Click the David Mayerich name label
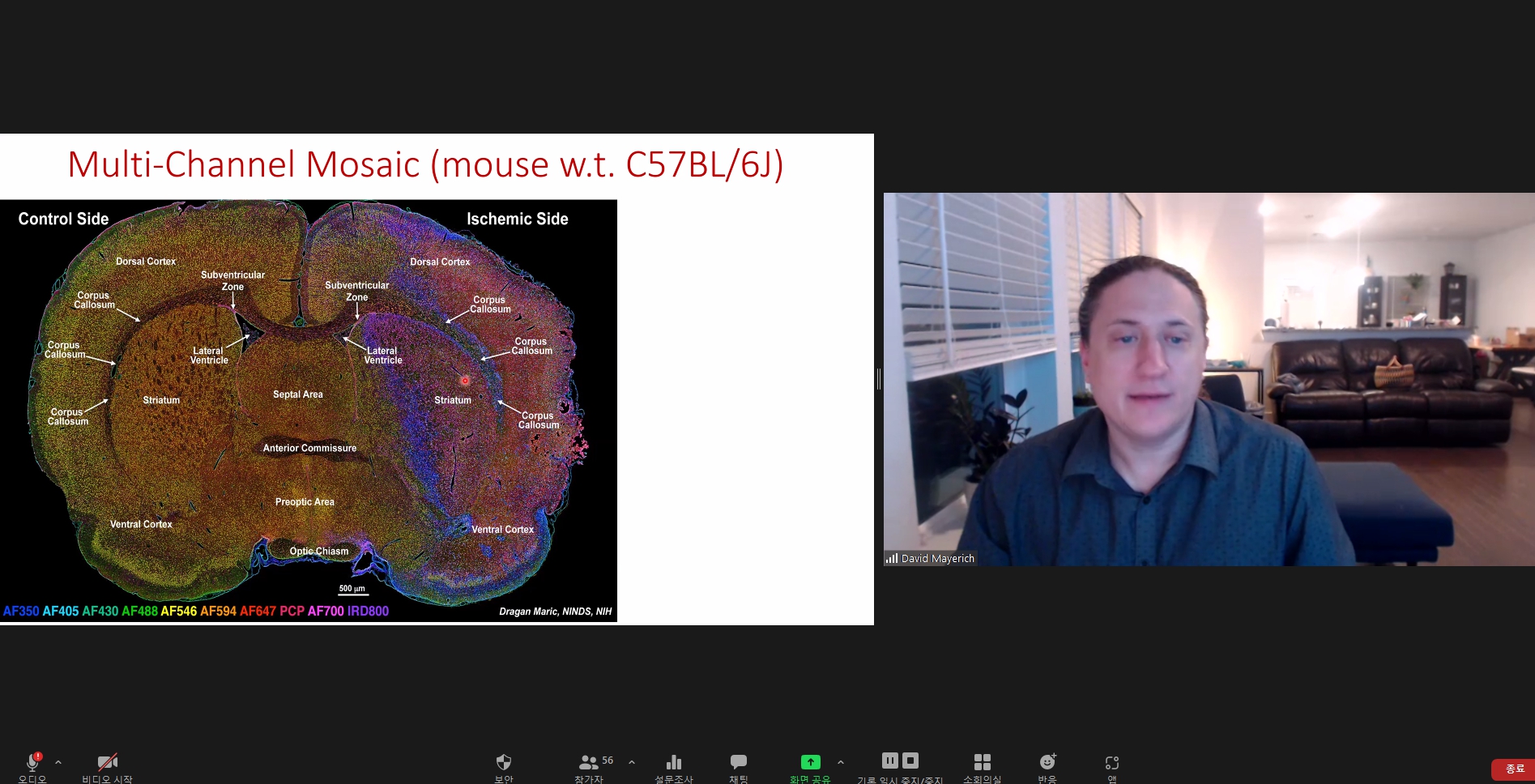Viewport: 1535px width, 784px height. pos(938,559)
